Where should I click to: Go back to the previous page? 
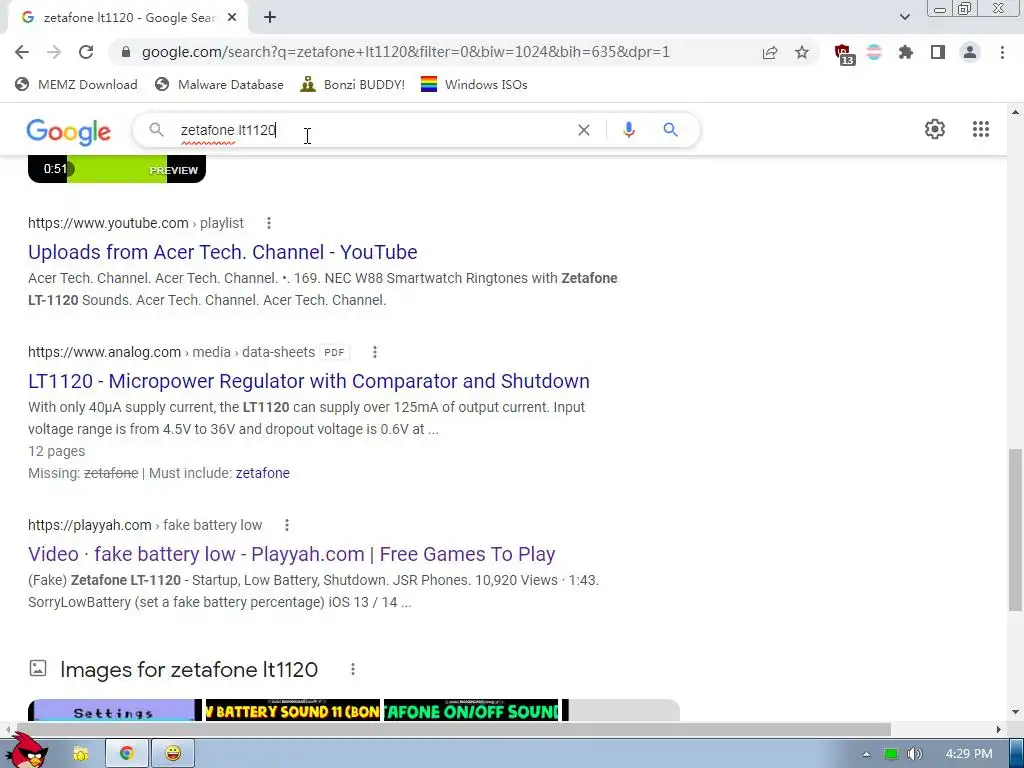22,52
